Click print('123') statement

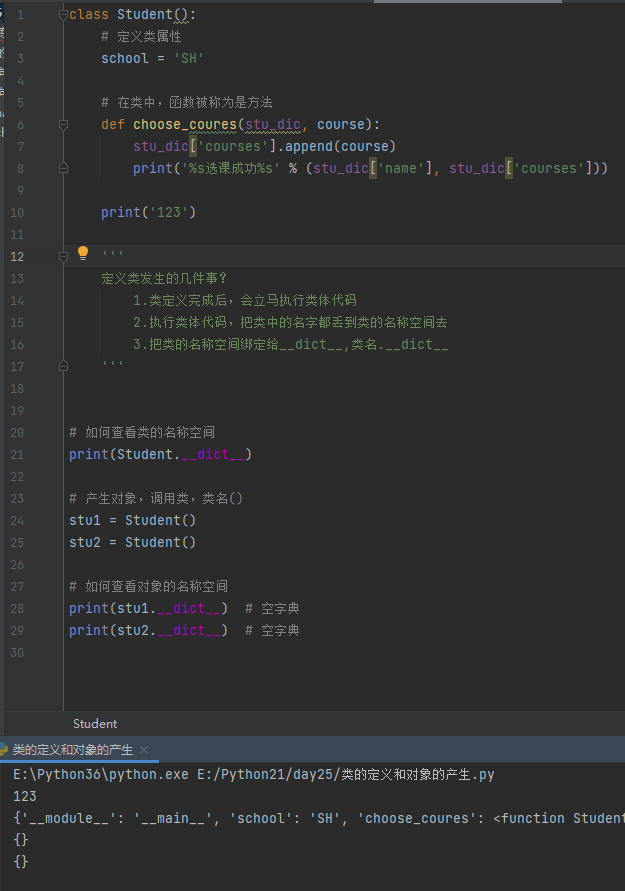pos(148,213)
